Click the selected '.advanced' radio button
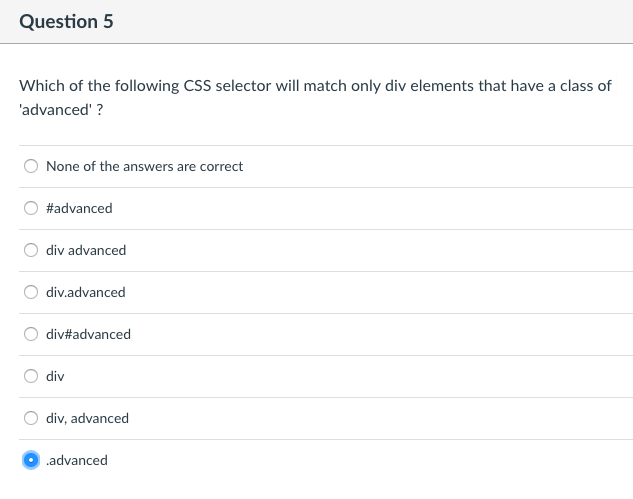The width and height of the screenshot is (633, 499). (32, 460)
